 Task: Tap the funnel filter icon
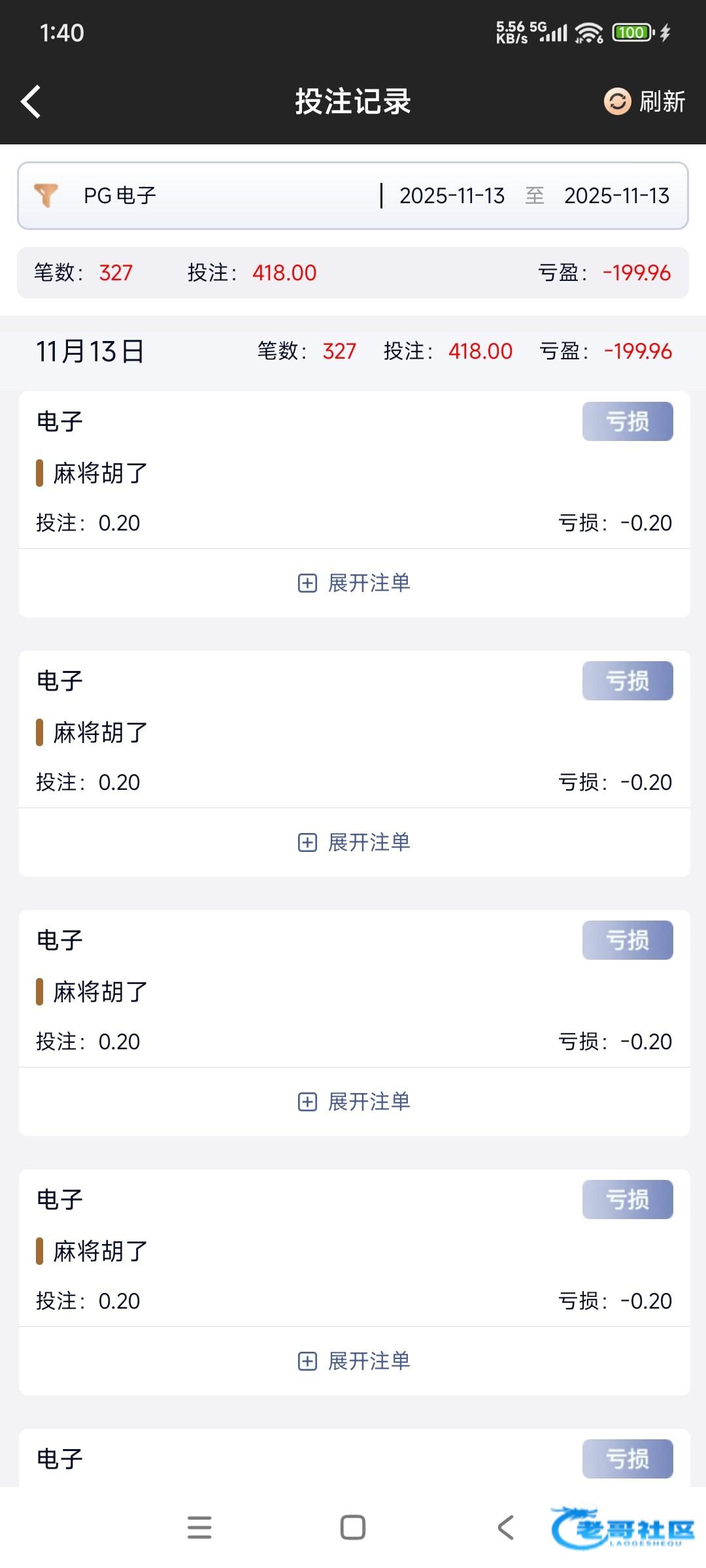pos(46,195)
